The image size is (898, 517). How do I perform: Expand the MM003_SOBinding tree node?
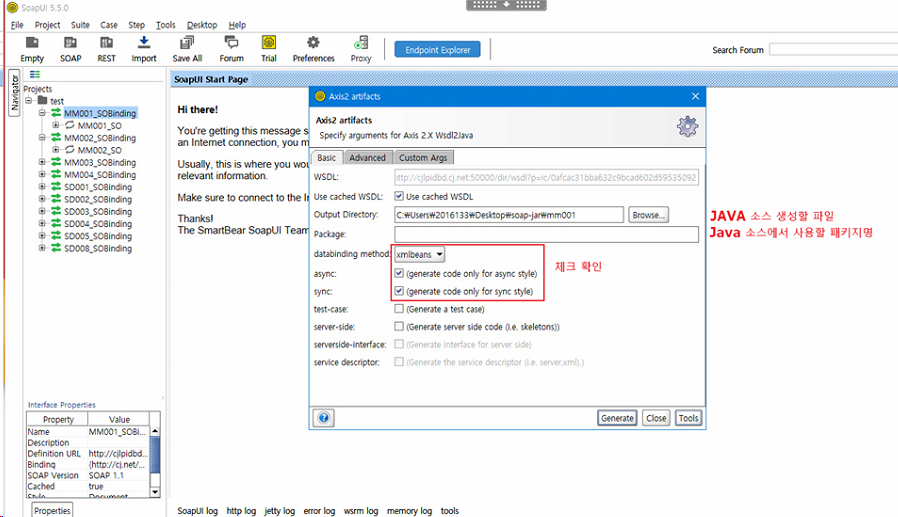pos(42,162)
